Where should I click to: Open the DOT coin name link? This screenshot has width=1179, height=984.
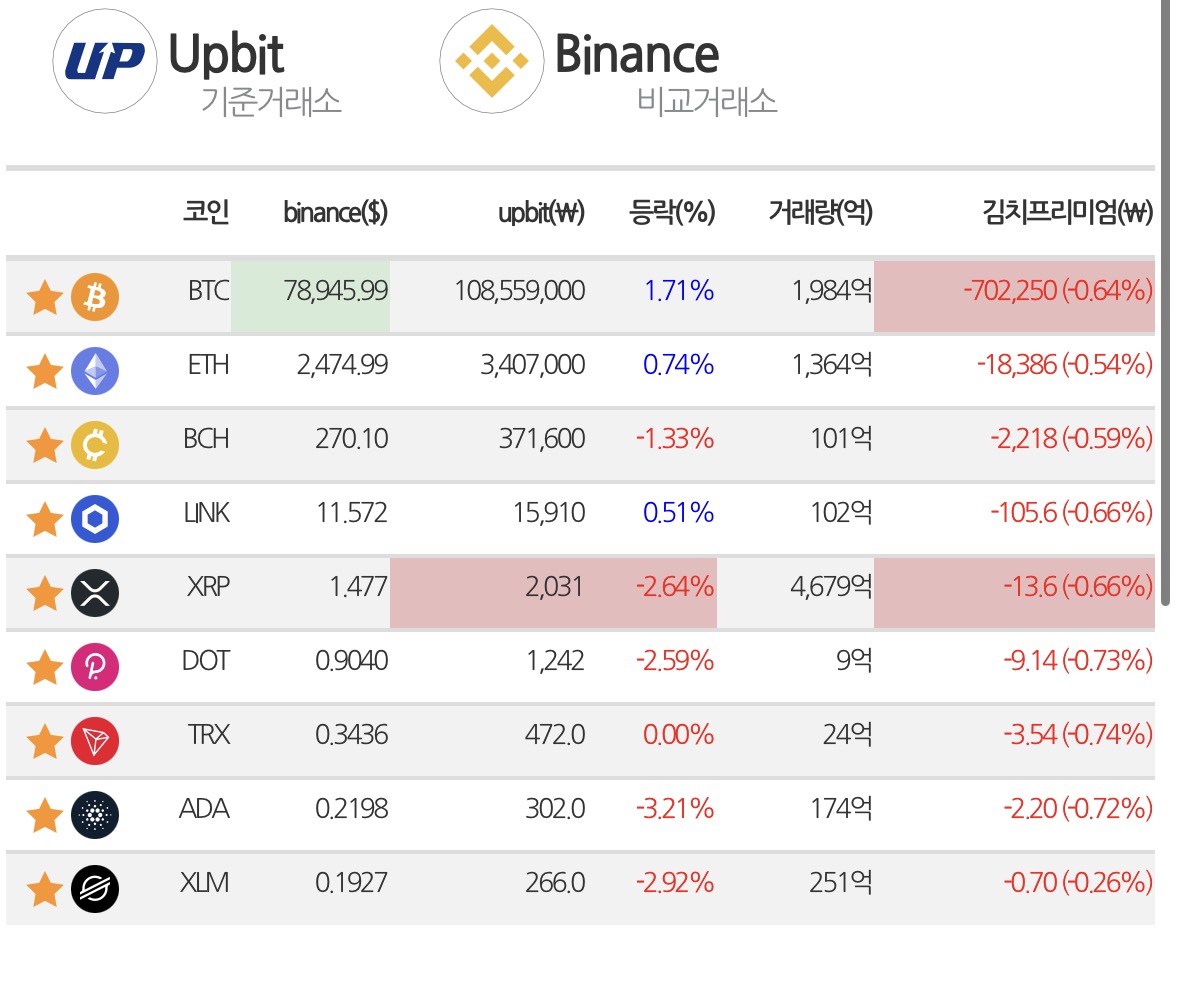(205, 661)
